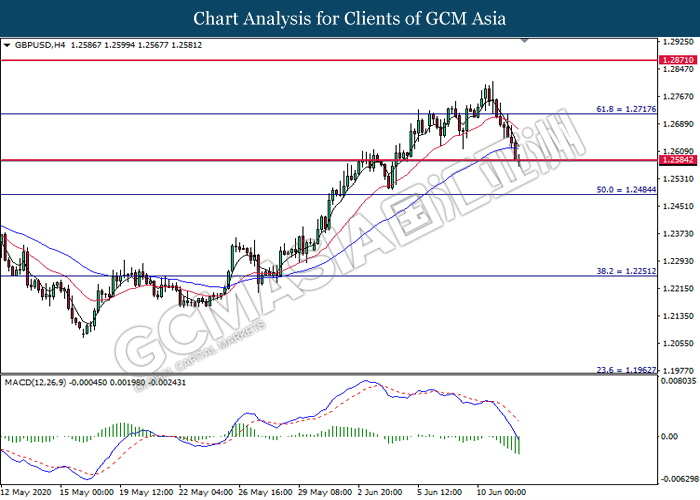
Task: Click the 10 Jun 00:00 time label
Action: click(501, 492)
